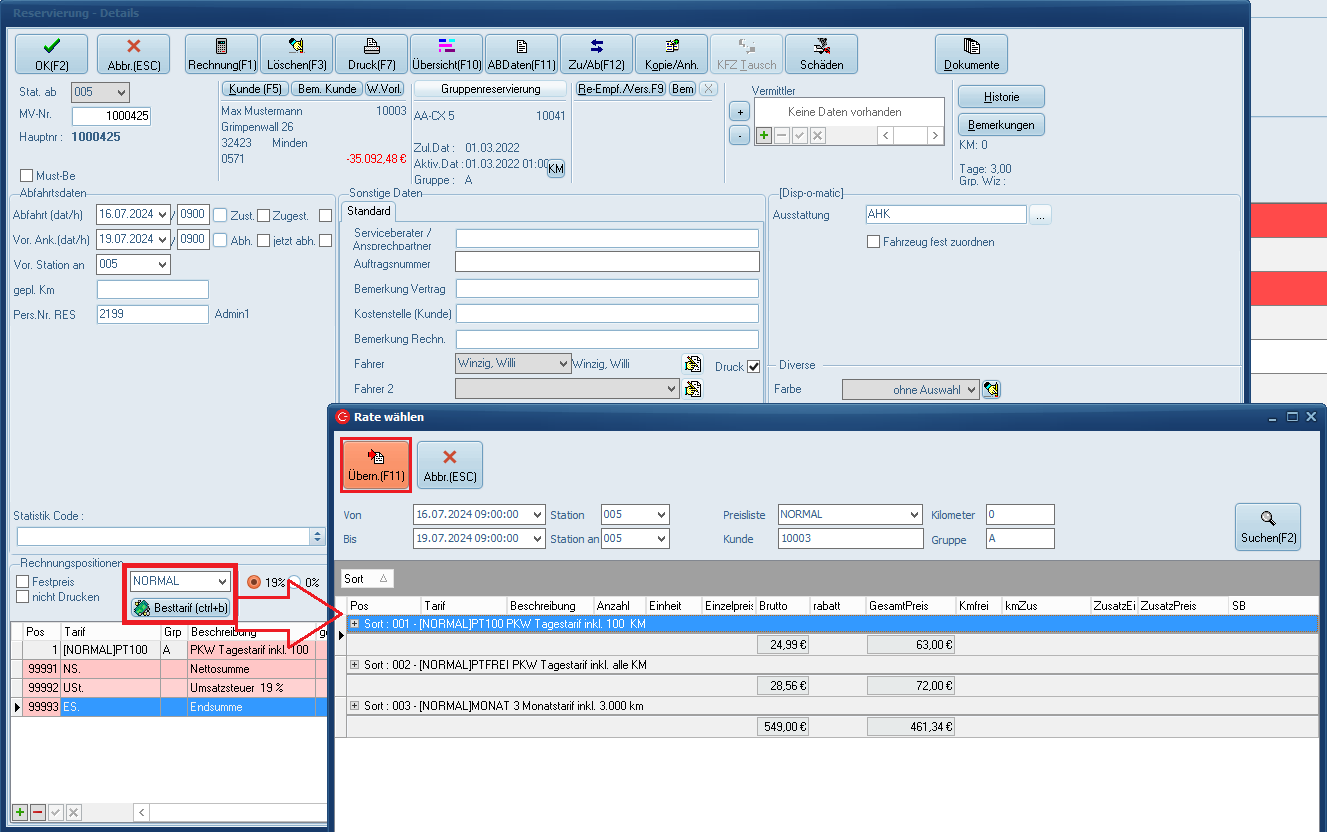
Task: Open the Kunde (F5) tab button
Action: click(x=255, y=89)
